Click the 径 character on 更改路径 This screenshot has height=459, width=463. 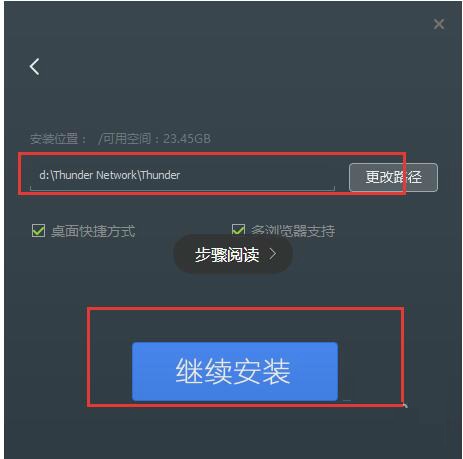[x=415, y=177]
